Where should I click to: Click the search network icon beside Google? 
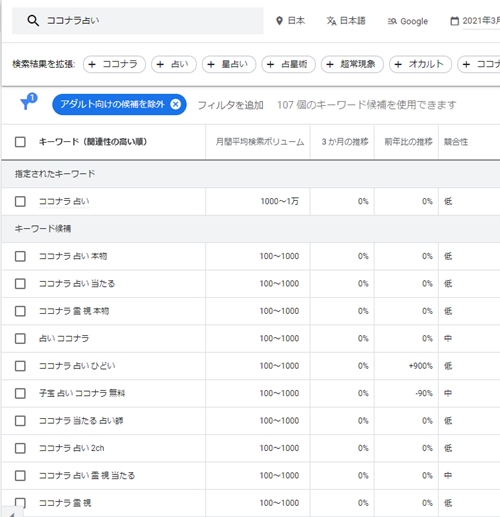tap(392, 21)
